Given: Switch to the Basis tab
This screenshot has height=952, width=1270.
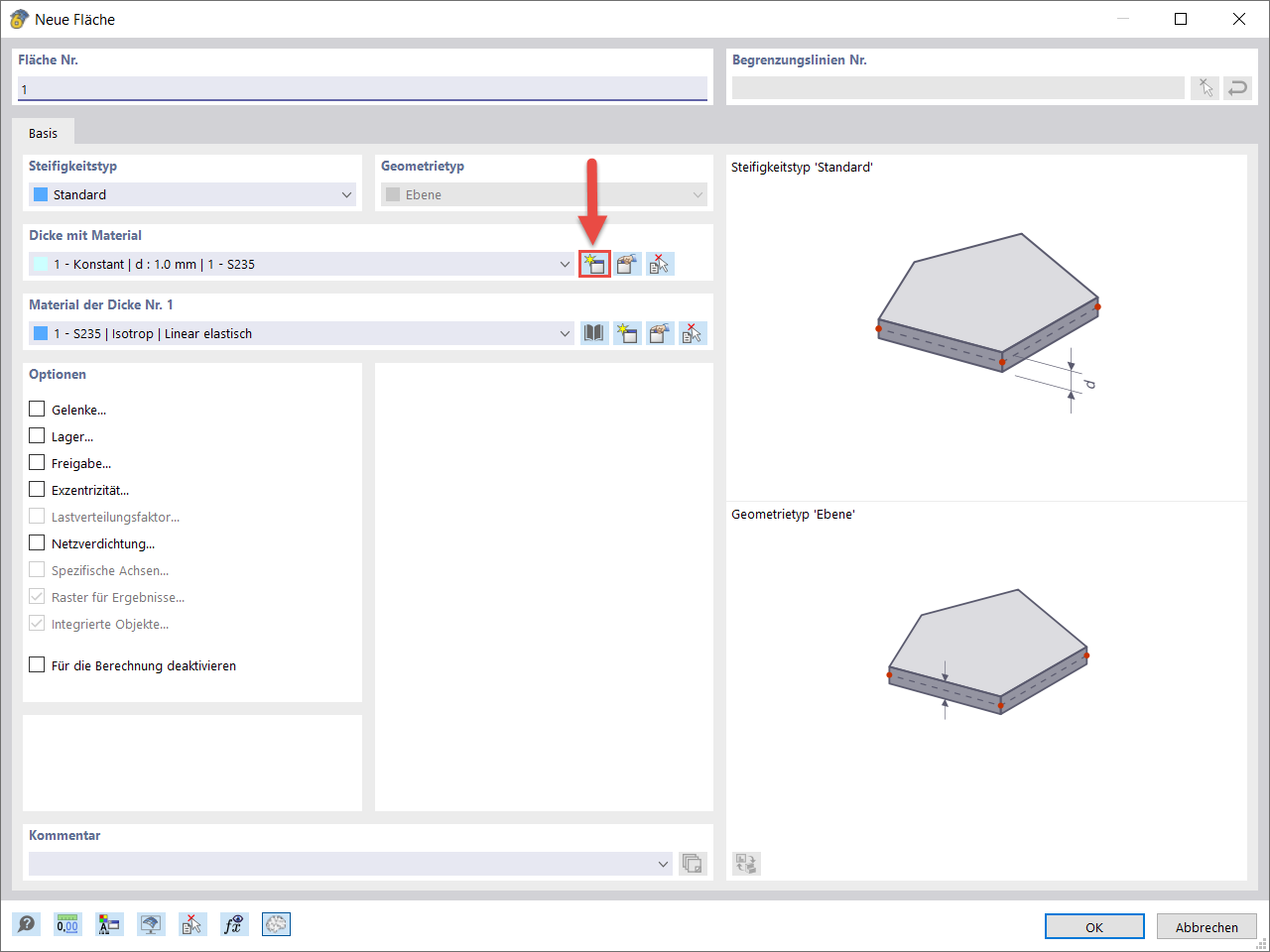Looking at the screenshot, I should click(44, 131).
